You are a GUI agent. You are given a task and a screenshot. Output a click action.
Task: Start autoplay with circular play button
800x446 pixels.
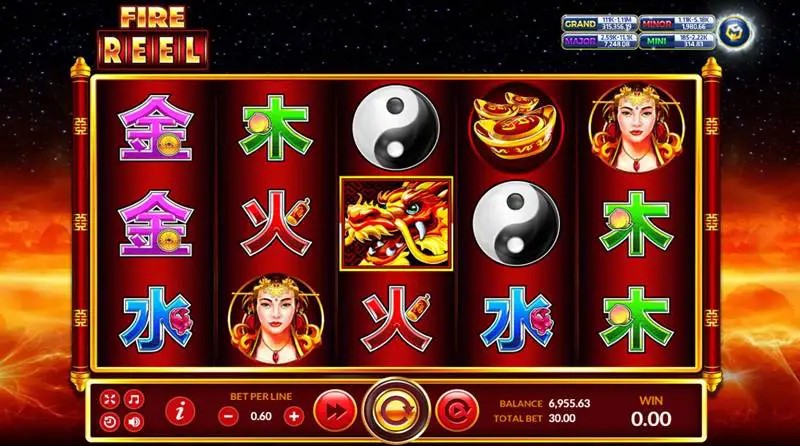point(457,411)
